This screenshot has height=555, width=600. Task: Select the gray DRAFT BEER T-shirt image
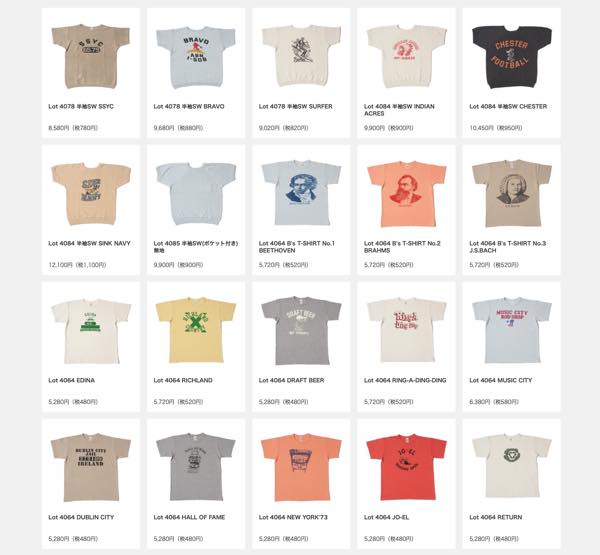301,331
